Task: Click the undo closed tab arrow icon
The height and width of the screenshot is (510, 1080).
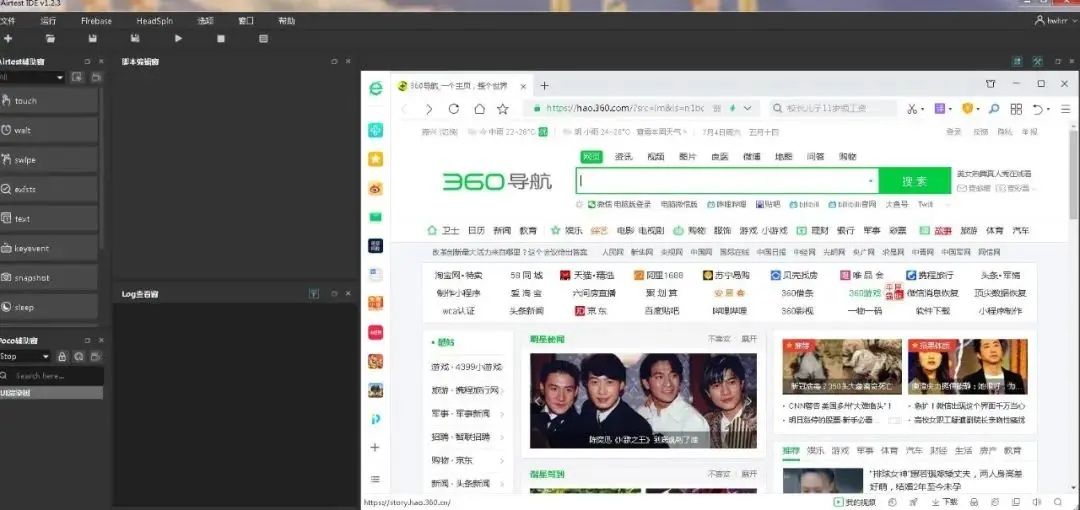Action: tap(1038, 109)
